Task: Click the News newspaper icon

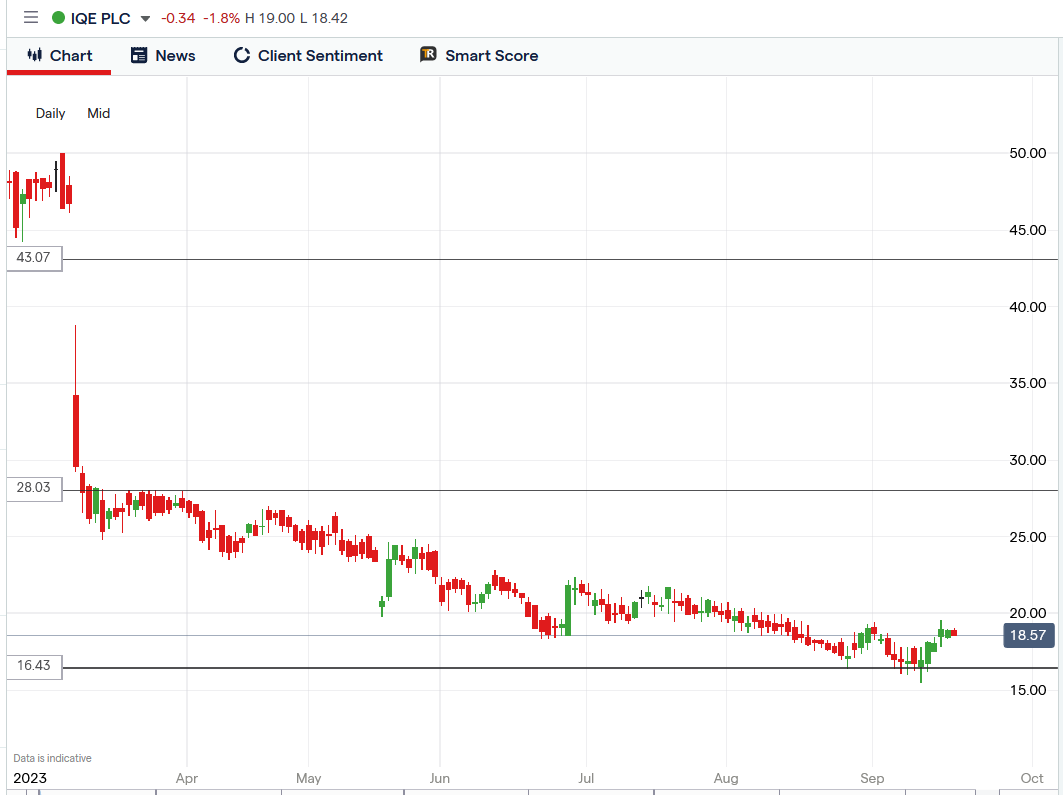Action: [x=139, y=56]
